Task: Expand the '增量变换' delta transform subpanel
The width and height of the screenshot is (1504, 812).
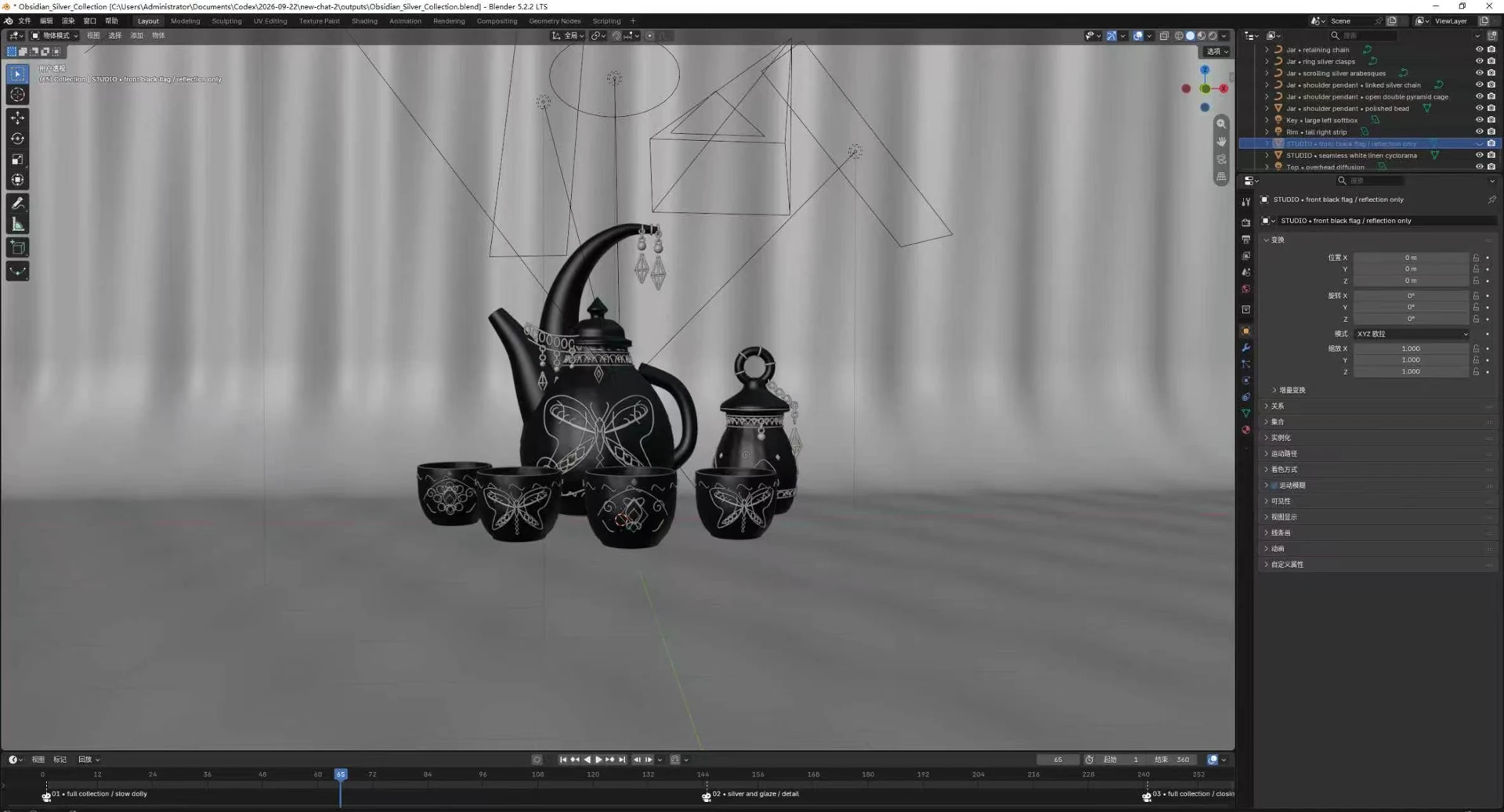Action: coord(1292,390)
